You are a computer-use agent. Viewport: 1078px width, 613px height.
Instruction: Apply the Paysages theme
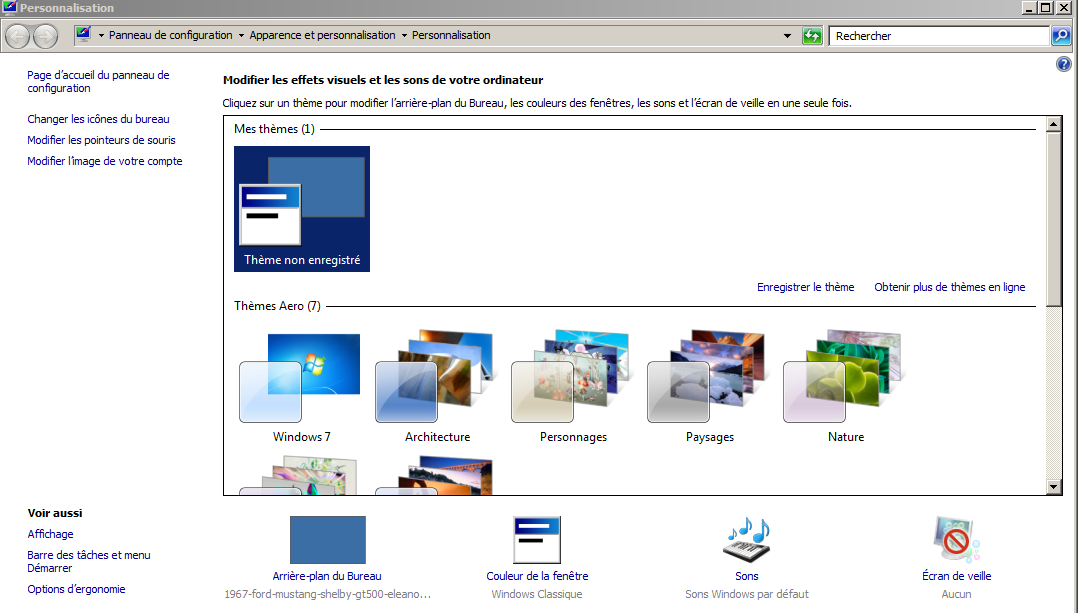point(710,388)
